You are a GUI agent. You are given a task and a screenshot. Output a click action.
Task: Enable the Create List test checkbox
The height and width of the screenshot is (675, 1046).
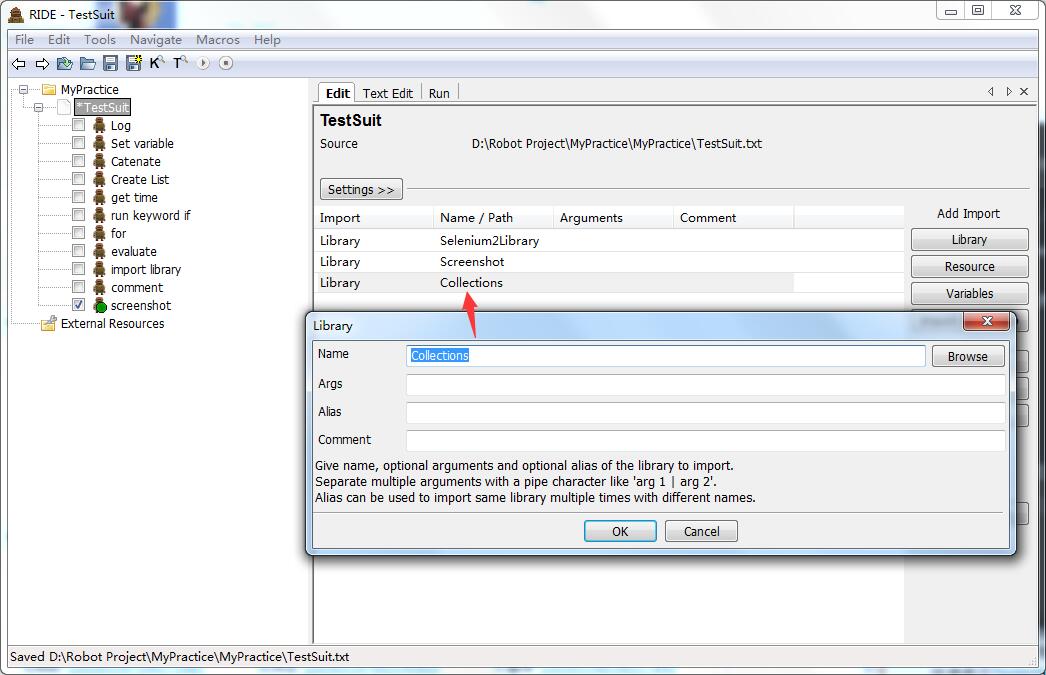point(78,179)
